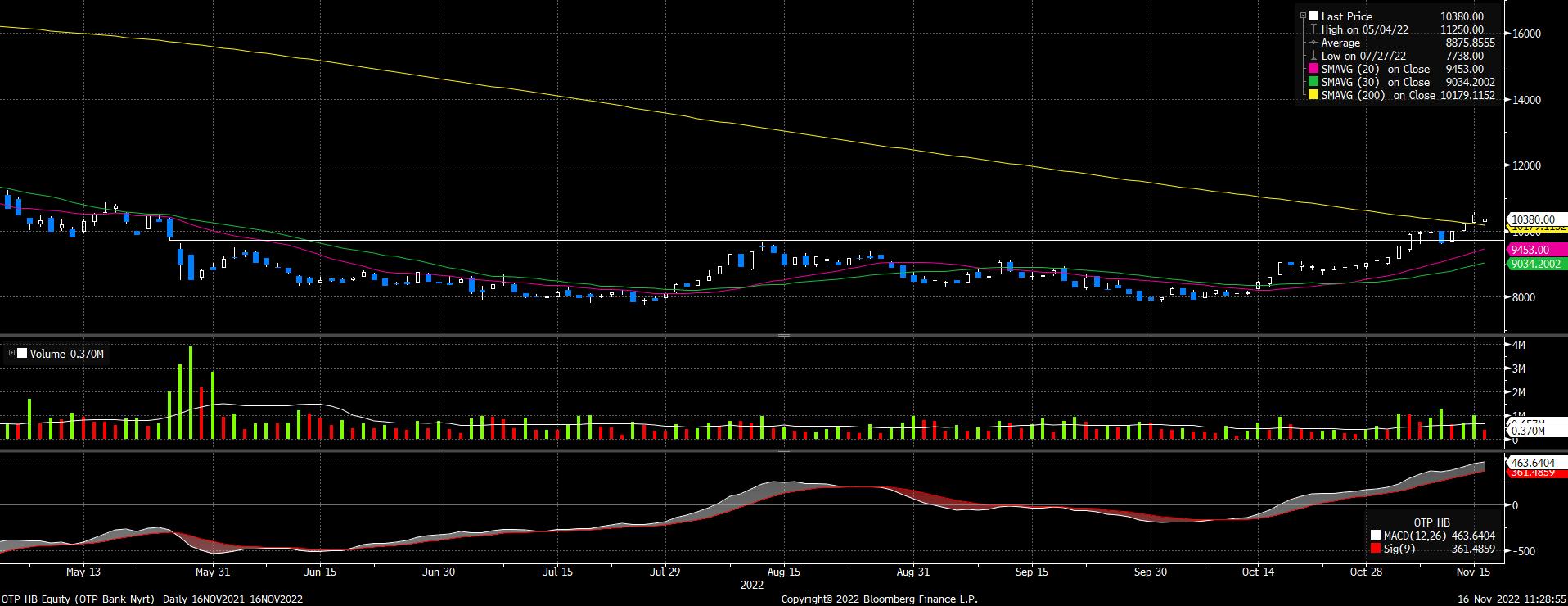This screenshot has width=1568, height=606.
Task: Click the 4M volume axis label
Action: (x=1519, y=346)
